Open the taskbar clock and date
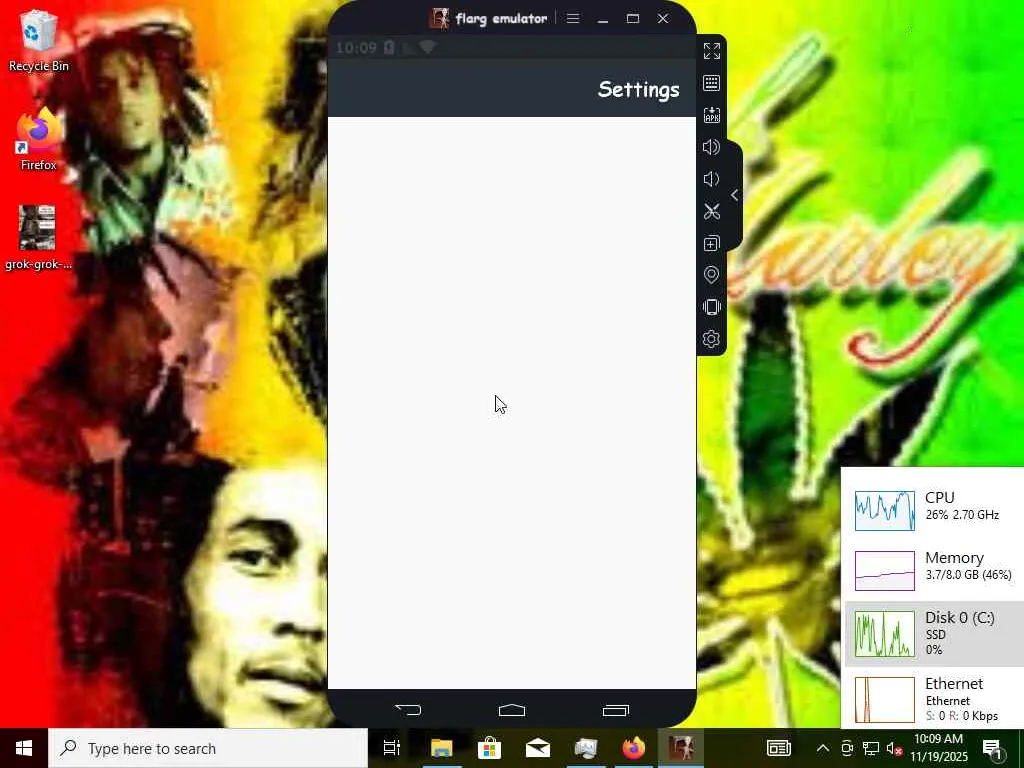1024x768 pixels. click(938, 748)
